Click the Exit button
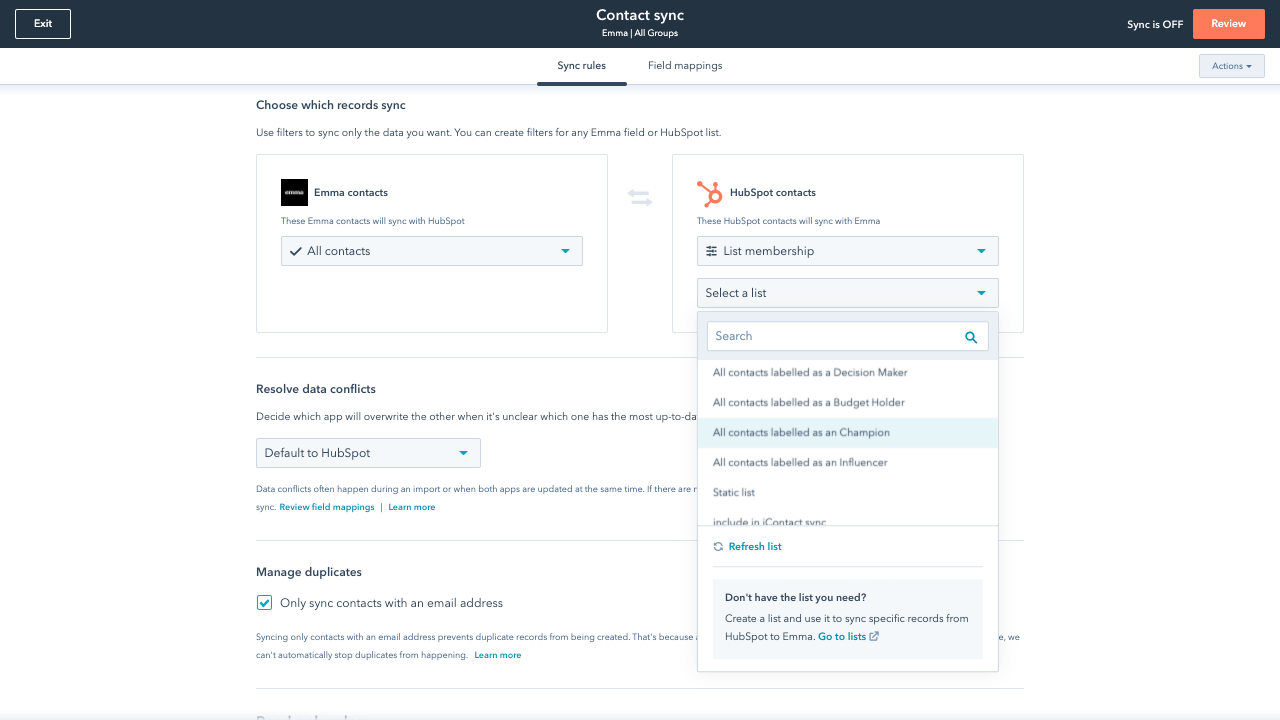1280x720 pixels. 43,24
